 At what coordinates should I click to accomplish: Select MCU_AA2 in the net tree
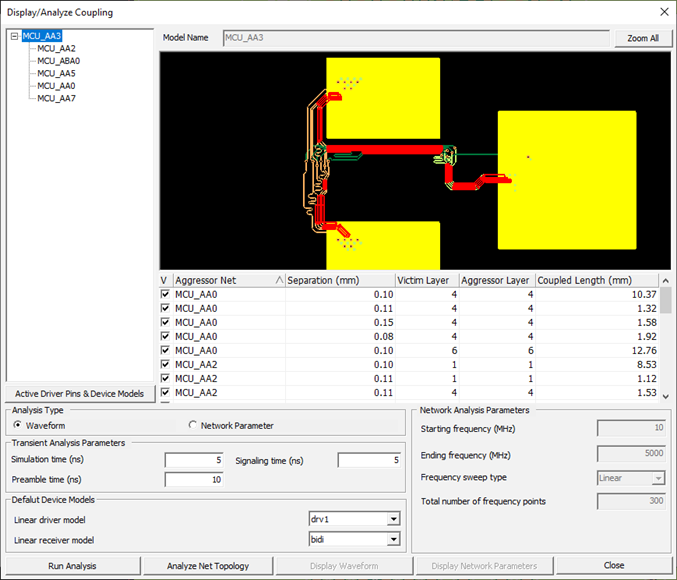coord(56,48)
